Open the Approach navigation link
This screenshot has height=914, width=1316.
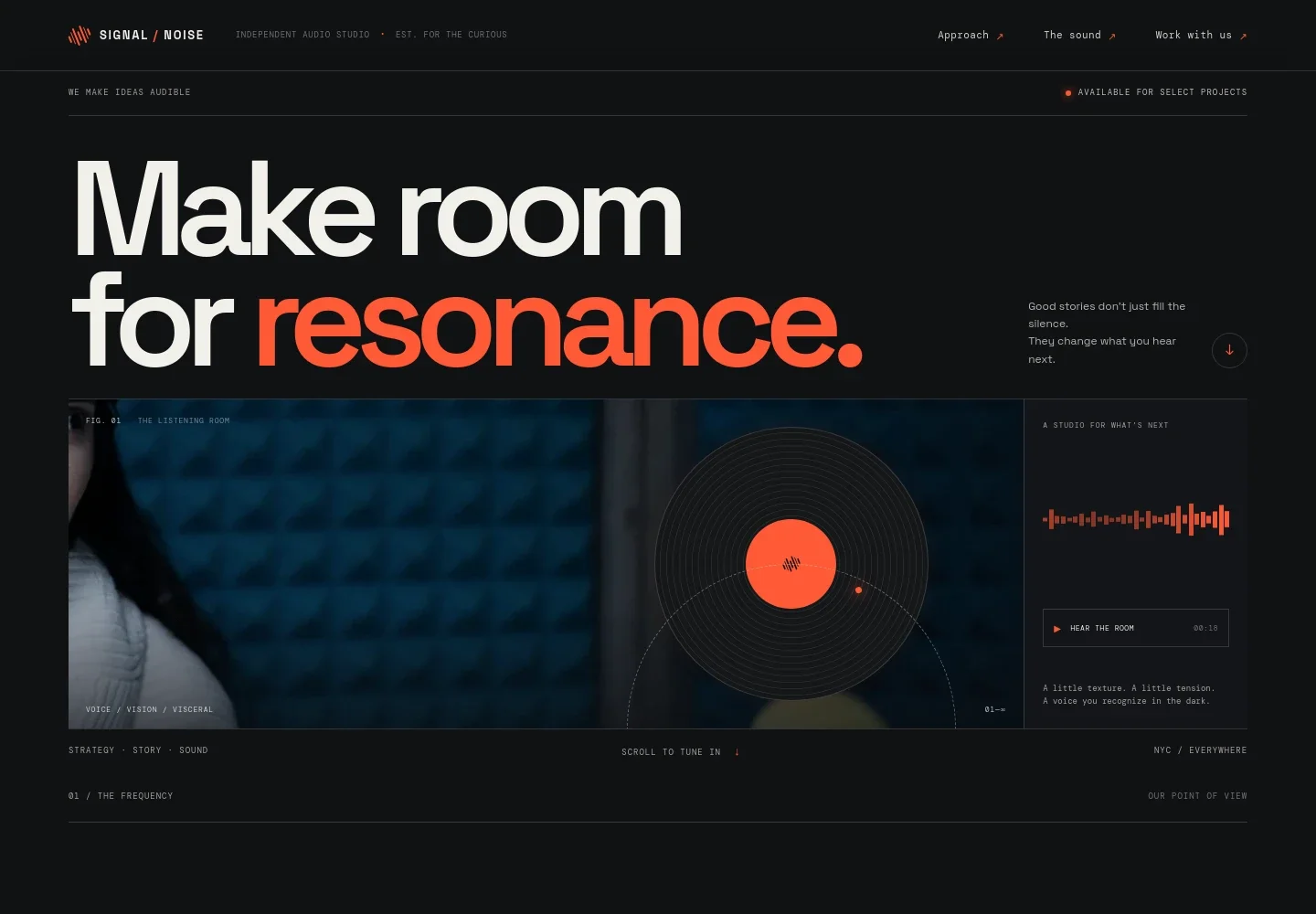pos(971,36)
